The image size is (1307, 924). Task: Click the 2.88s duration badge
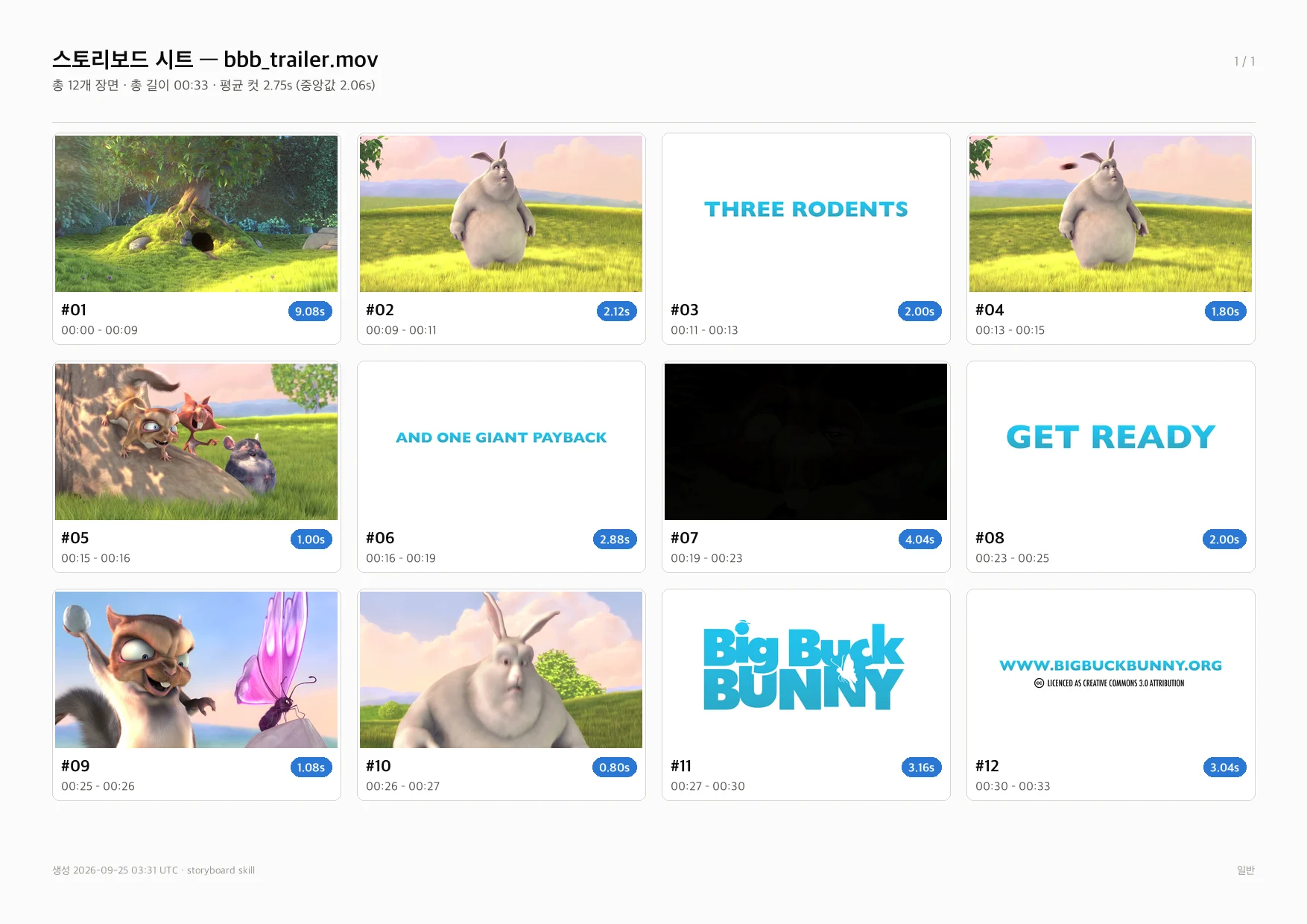coord(615,539)
